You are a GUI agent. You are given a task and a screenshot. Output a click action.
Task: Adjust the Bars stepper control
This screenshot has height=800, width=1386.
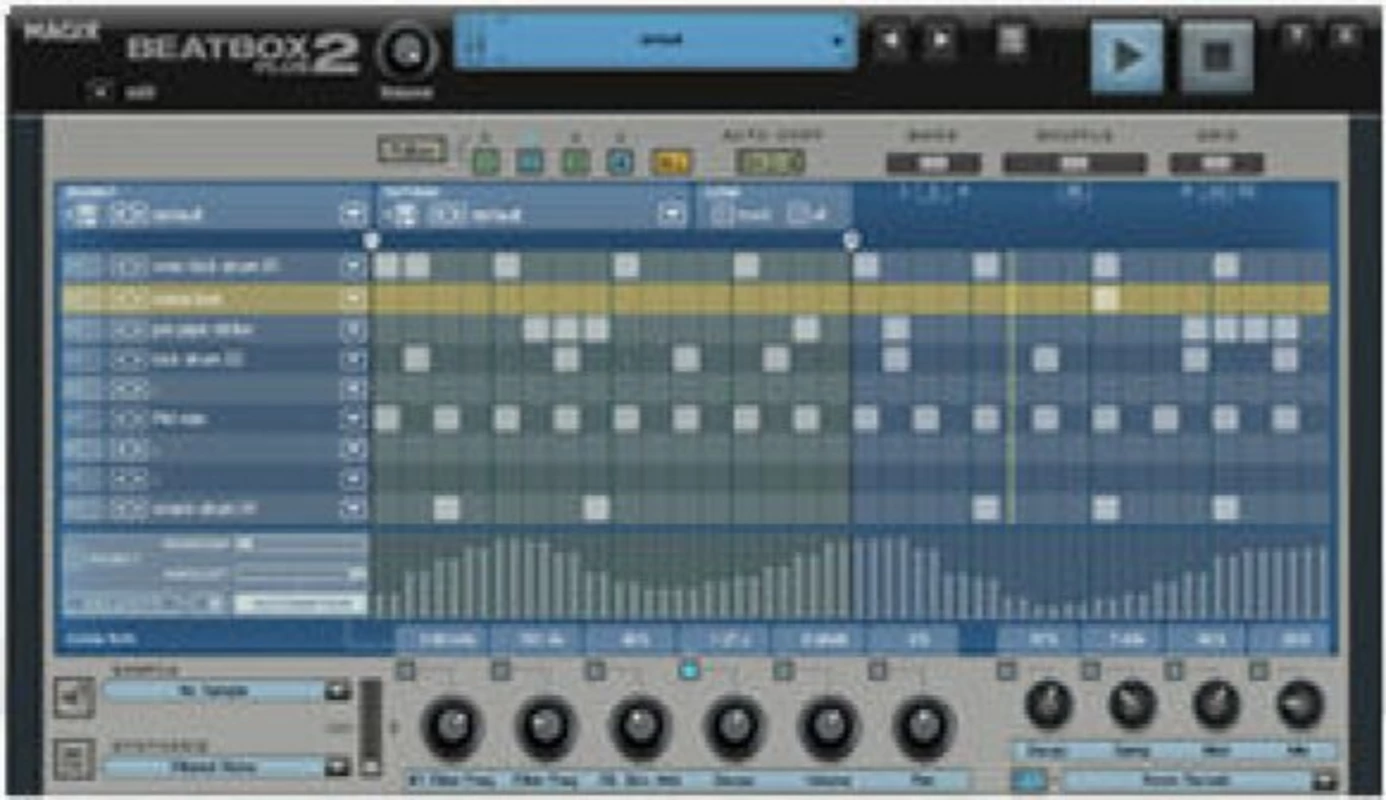[933, 163]
